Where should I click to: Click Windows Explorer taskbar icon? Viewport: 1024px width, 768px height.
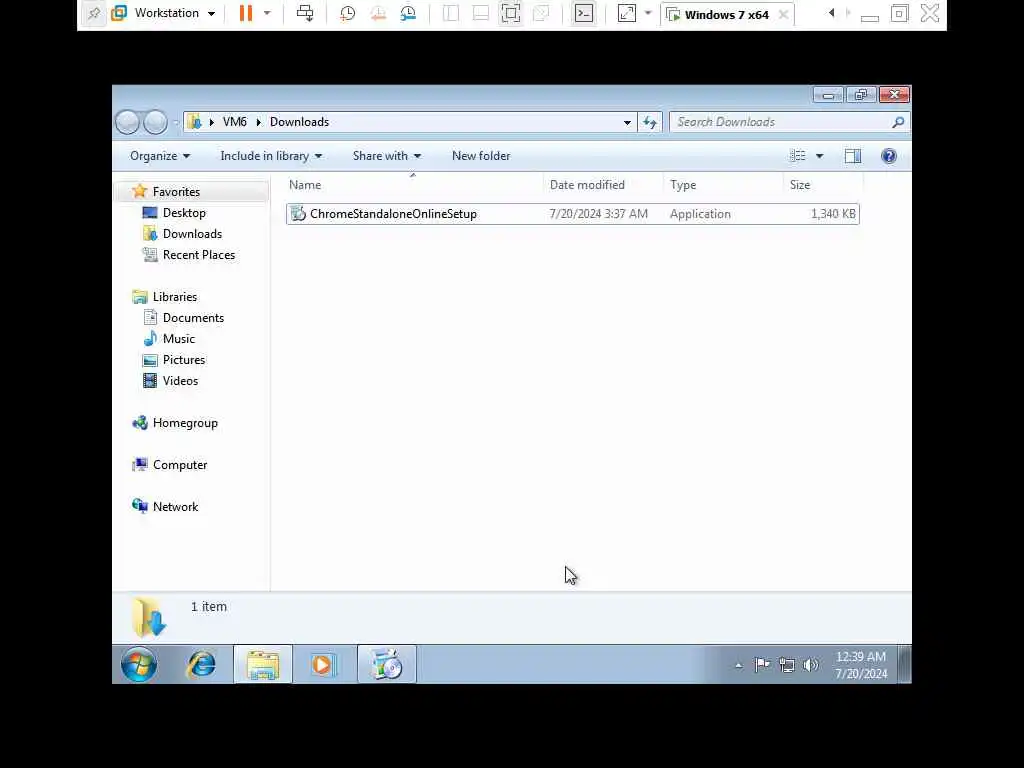click(x=263, y=665)
